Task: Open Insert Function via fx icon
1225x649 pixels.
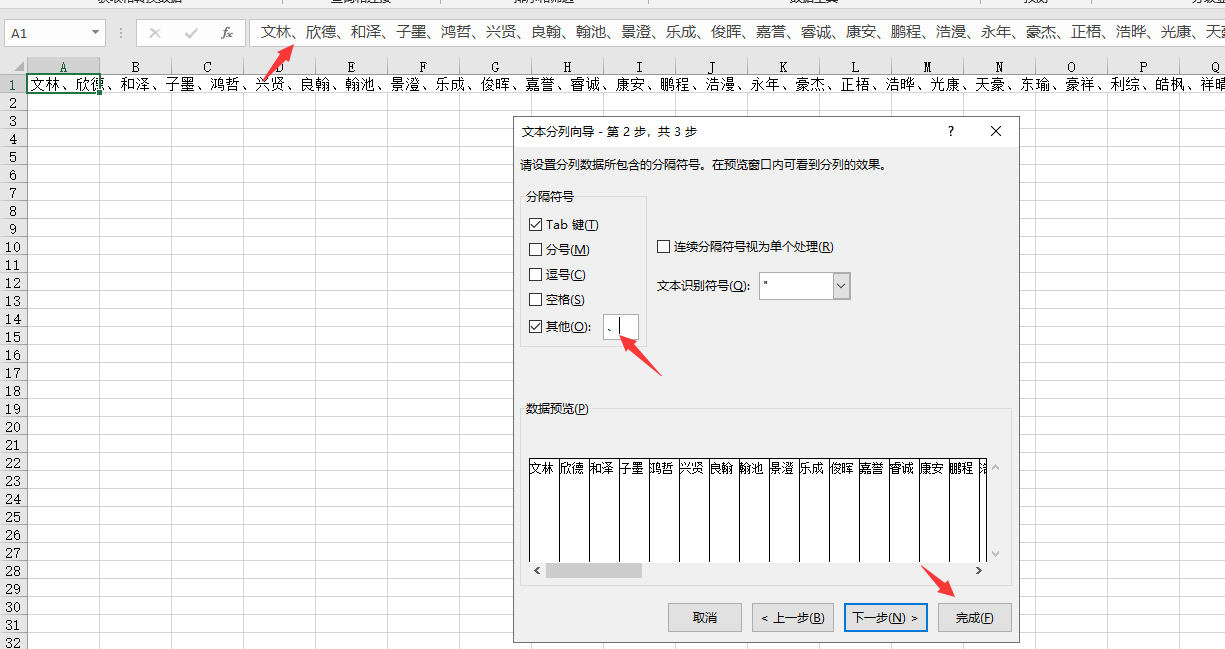Action: click(x=226, y=33)
